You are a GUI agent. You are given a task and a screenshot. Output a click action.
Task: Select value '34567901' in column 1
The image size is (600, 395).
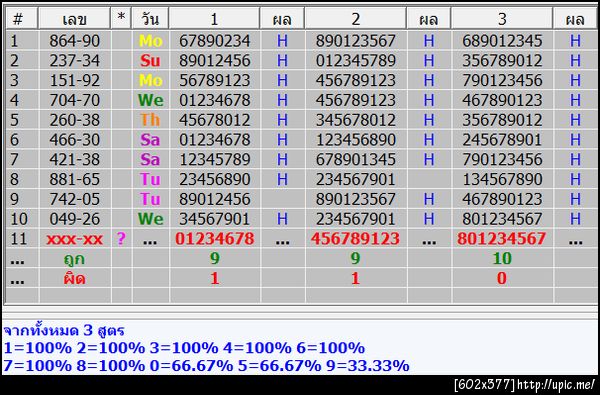click(215, 219)
